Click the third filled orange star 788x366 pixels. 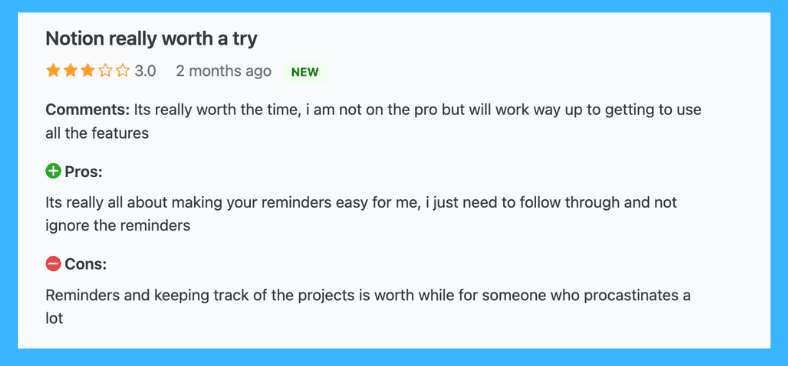coord(87,71)
